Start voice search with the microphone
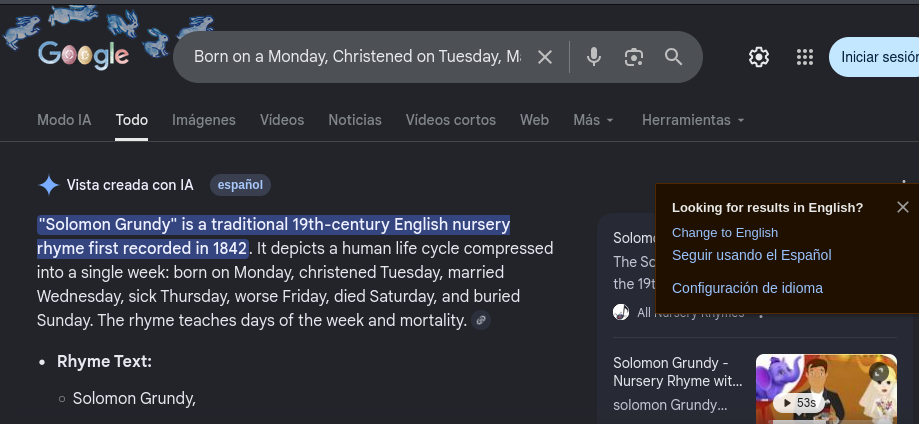This screenshot has height=424, width=919. (x=594, y=57)
